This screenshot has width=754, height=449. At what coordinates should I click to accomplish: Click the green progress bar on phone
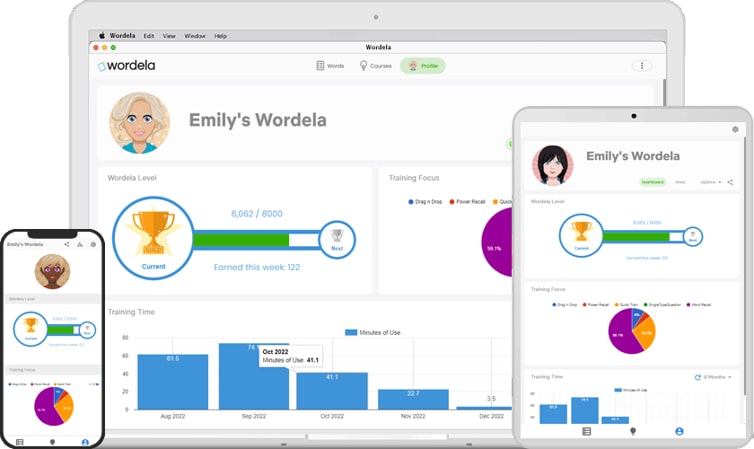coord(61,330)
